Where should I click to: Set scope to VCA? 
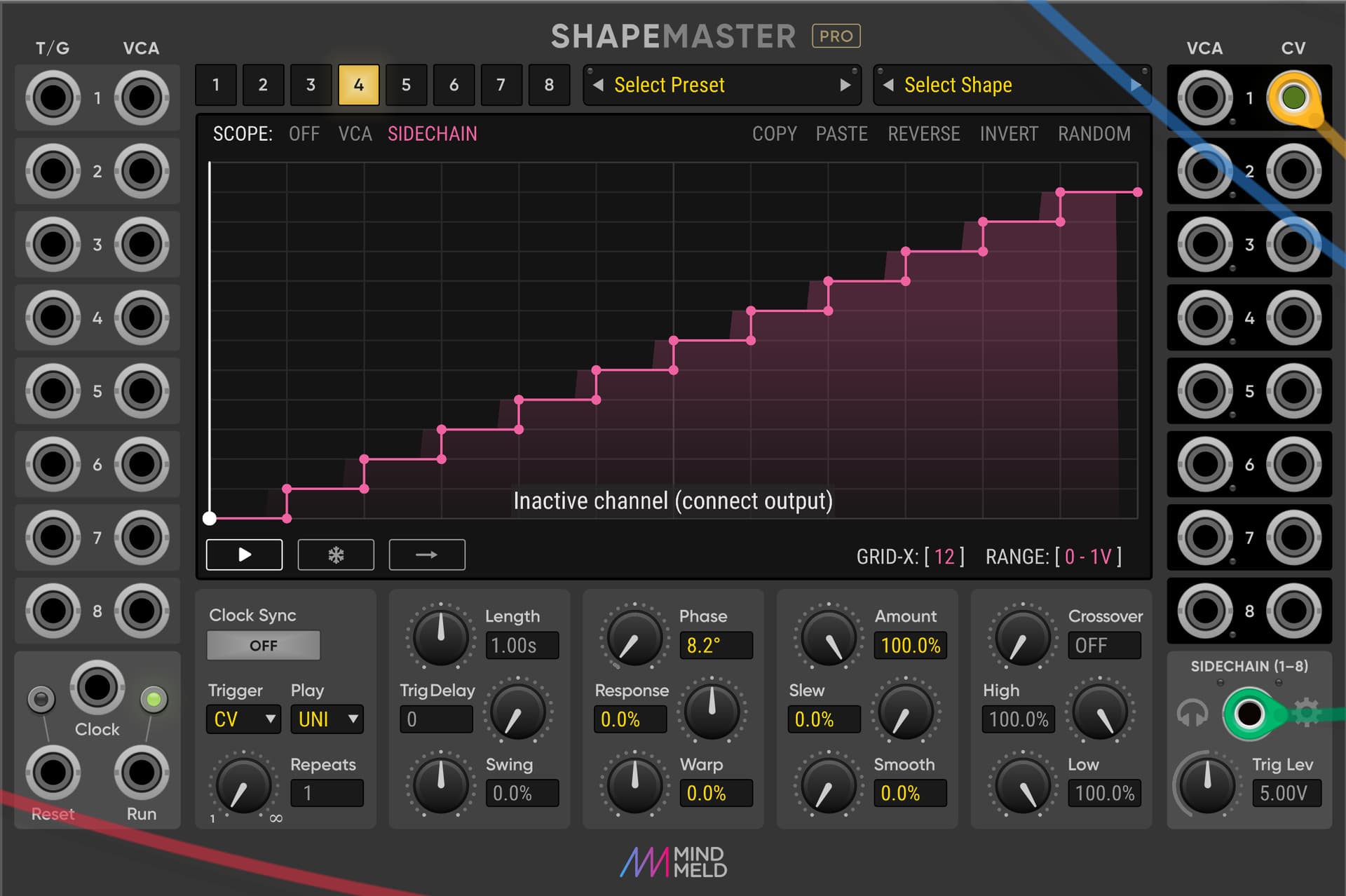pos(355,134)
